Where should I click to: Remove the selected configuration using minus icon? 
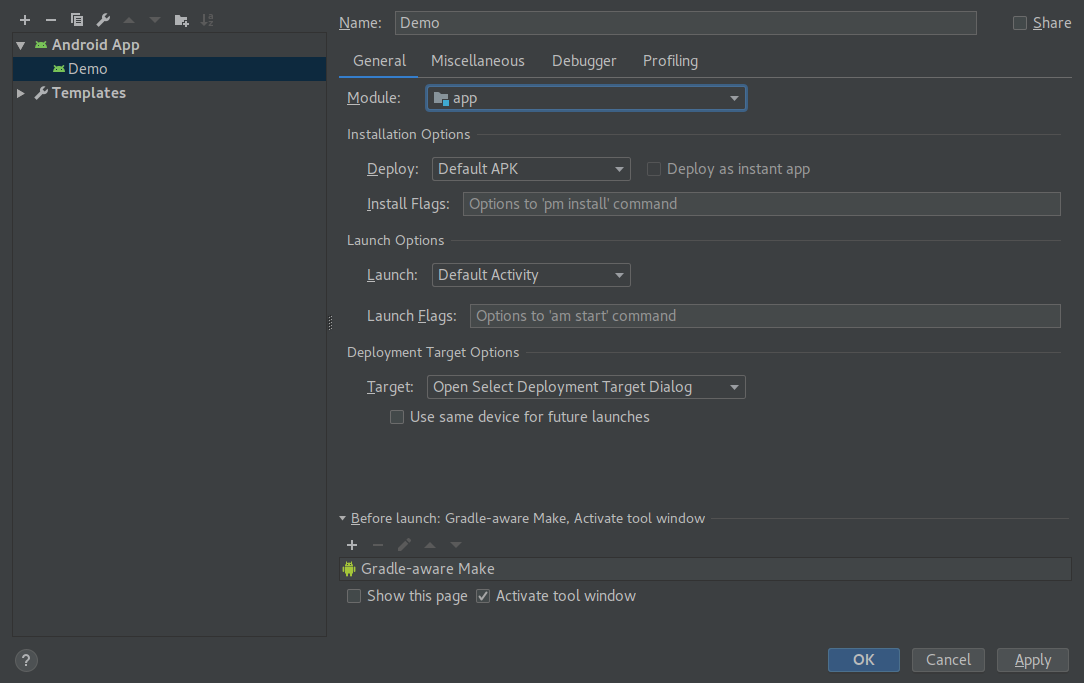tap(50, 19)
